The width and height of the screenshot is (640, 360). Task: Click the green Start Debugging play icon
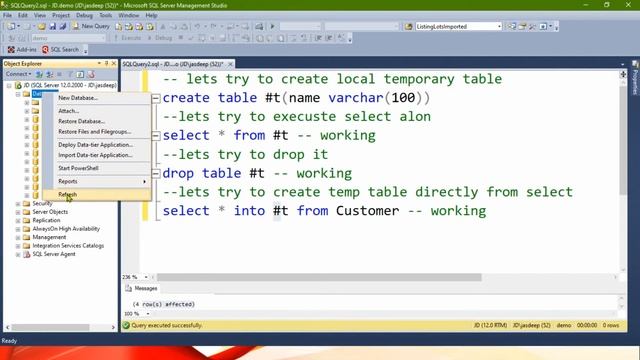tap(272, 27)
